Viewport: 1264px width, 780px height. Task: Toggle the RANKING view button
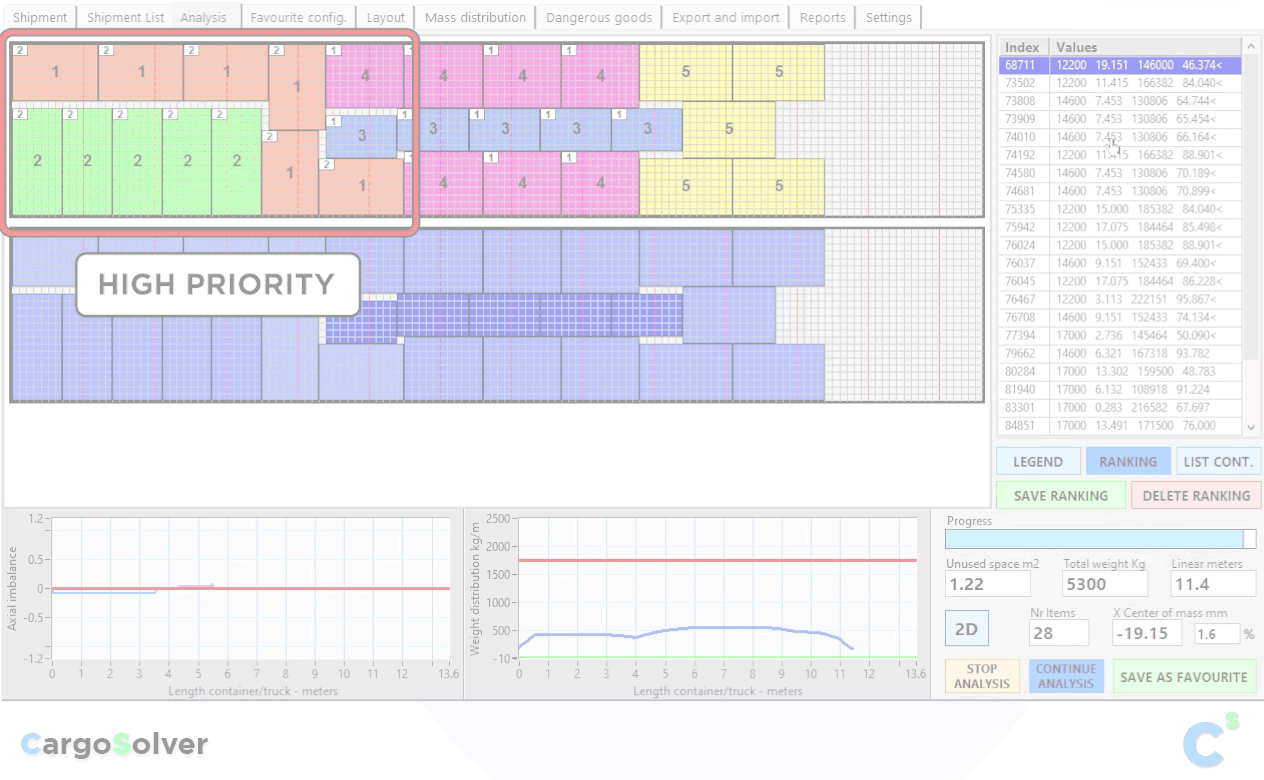point(1127,461)
